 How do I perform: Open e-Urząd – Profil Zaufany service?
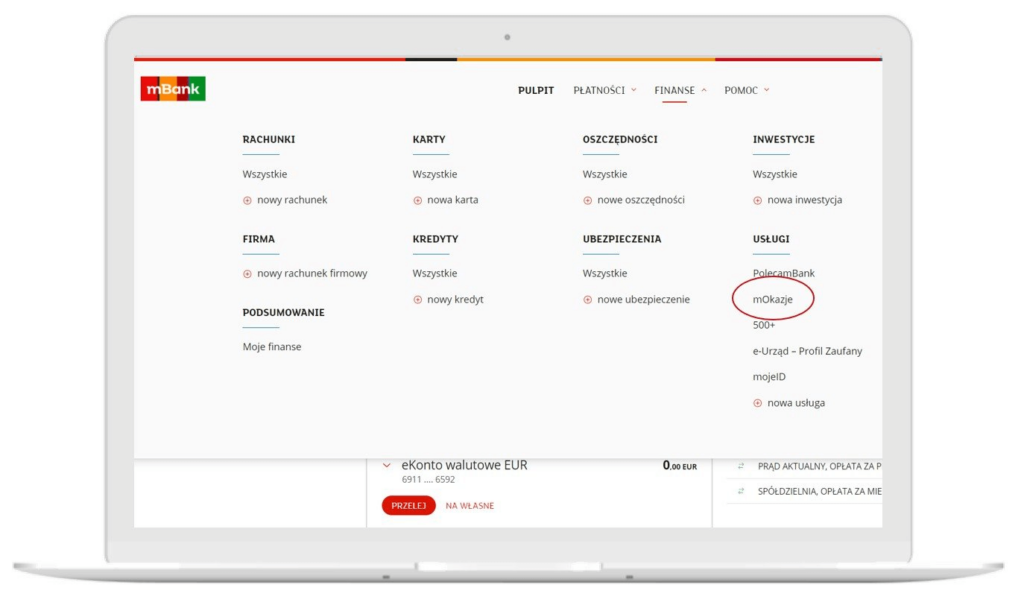pos(807,351)
